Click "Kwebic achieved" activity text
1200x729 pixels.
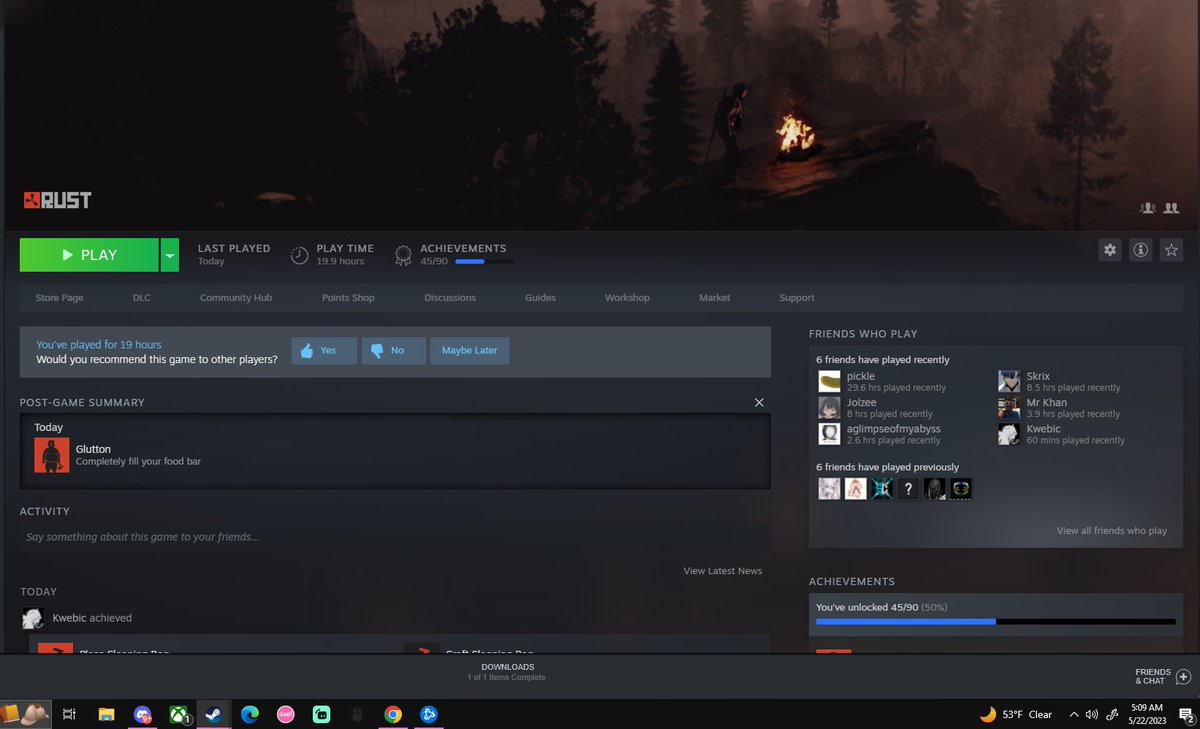(x=92, y=618)
